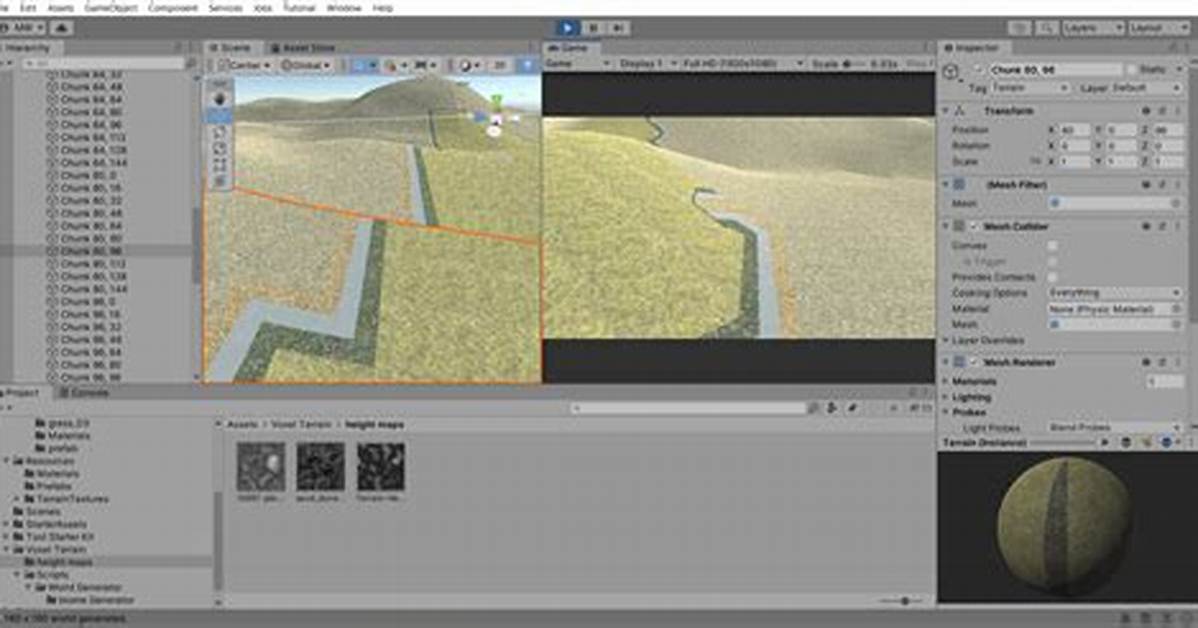Click Voxel Terrain in the breadcrumb path

tap(301, 425)
